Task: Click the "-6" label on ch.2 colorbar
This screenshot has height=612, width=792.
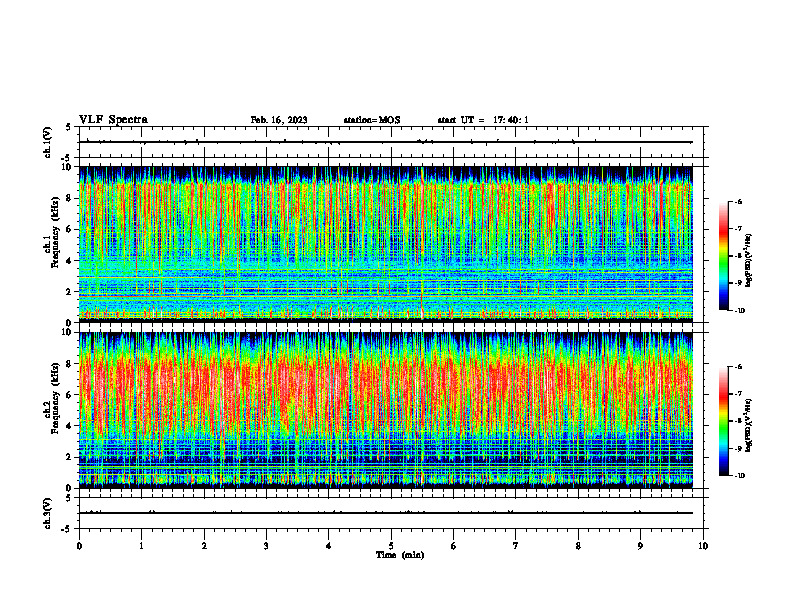Action: click(738, 367)
